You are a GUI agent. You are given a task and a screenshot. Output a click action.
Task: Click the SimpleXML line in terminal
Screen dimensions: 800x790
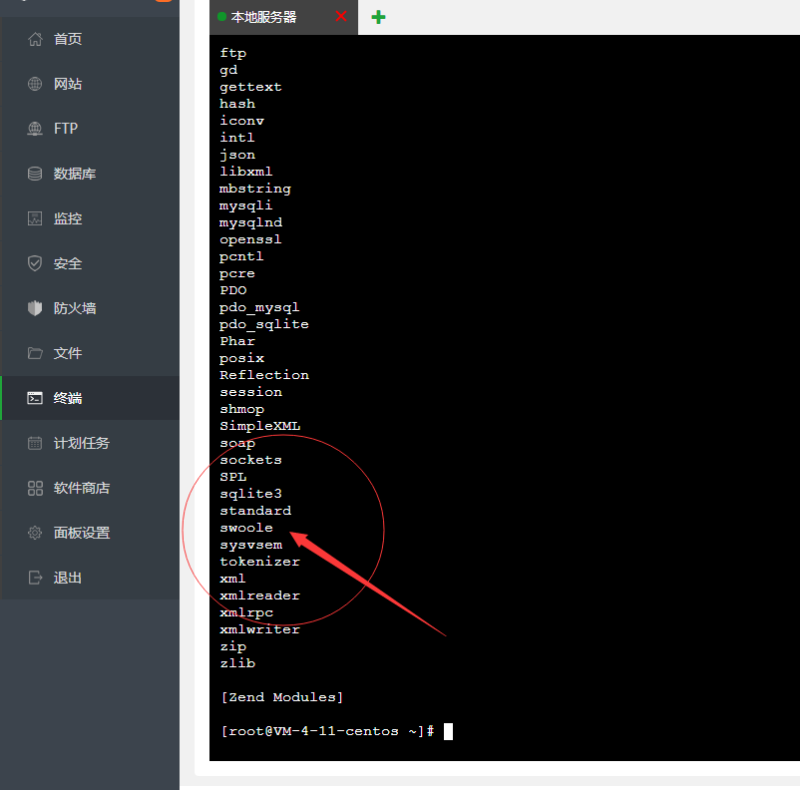[x=260, y=426]
